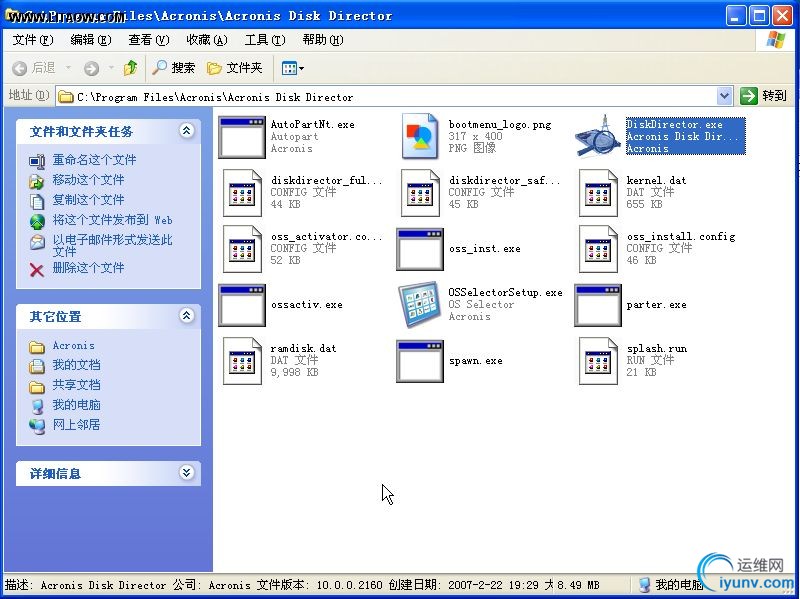Open 网上邻居 in other places
The image size is (800, 599).
(x=77, y=425)
